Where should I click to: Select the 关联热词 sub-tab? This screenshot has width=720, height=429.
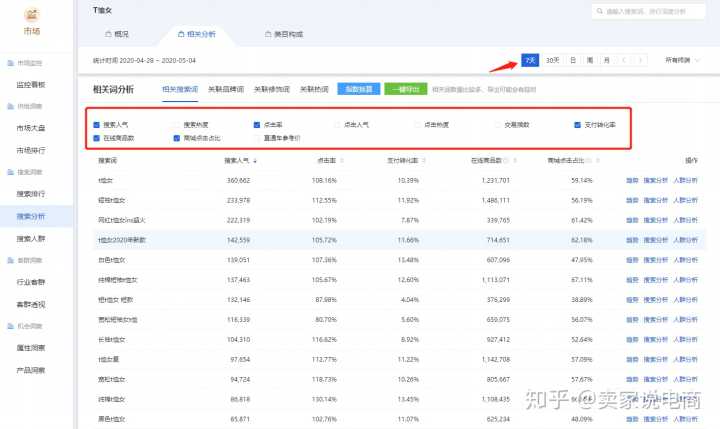click(314, 89)
